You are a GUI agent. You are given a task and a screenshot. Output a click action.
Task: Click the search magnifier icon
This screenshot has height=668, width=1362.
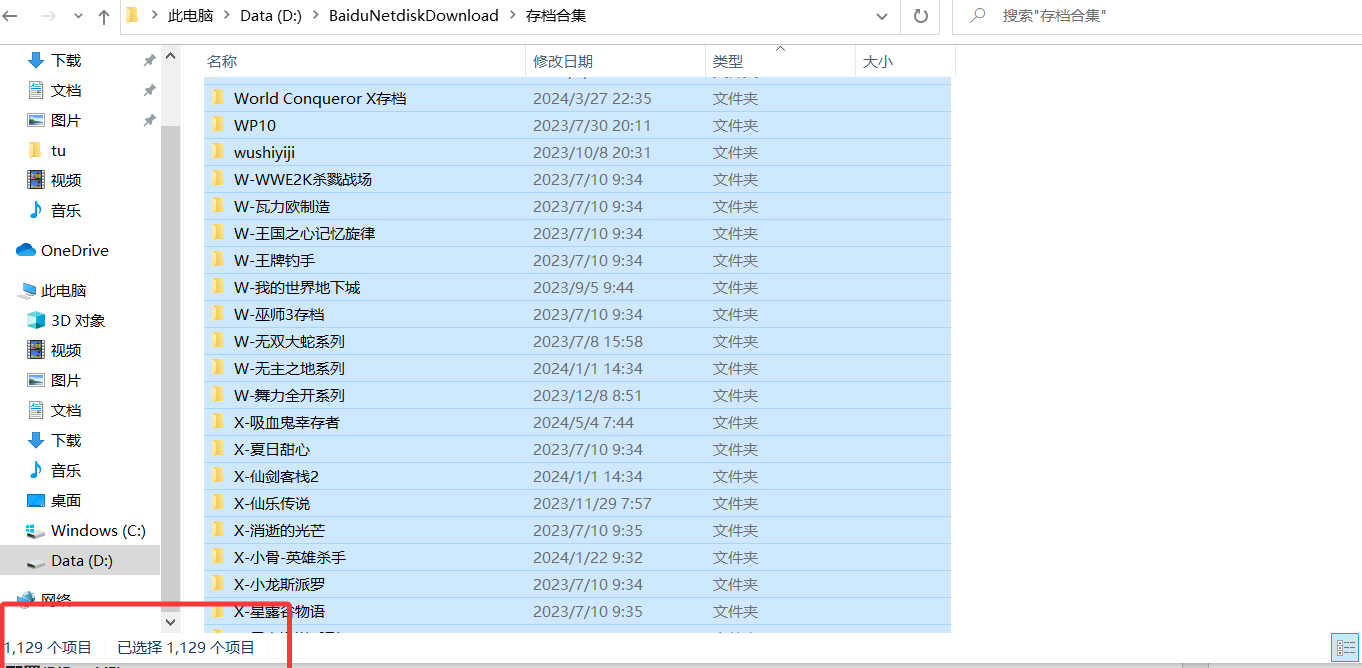(977, 16)
